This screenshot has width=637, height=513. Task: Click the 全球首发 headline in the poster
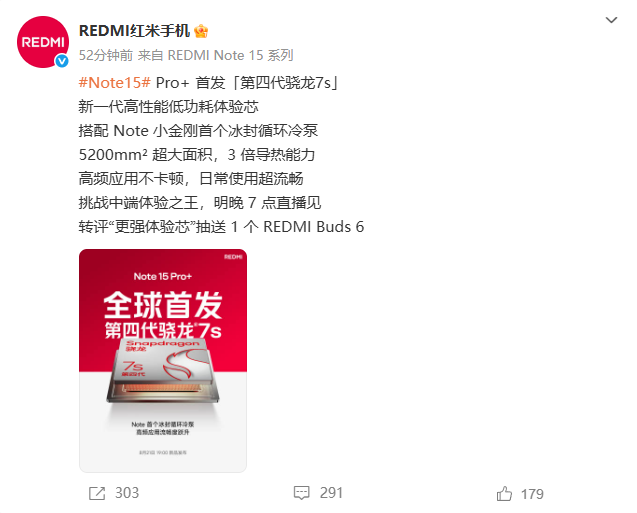point(163,305)
